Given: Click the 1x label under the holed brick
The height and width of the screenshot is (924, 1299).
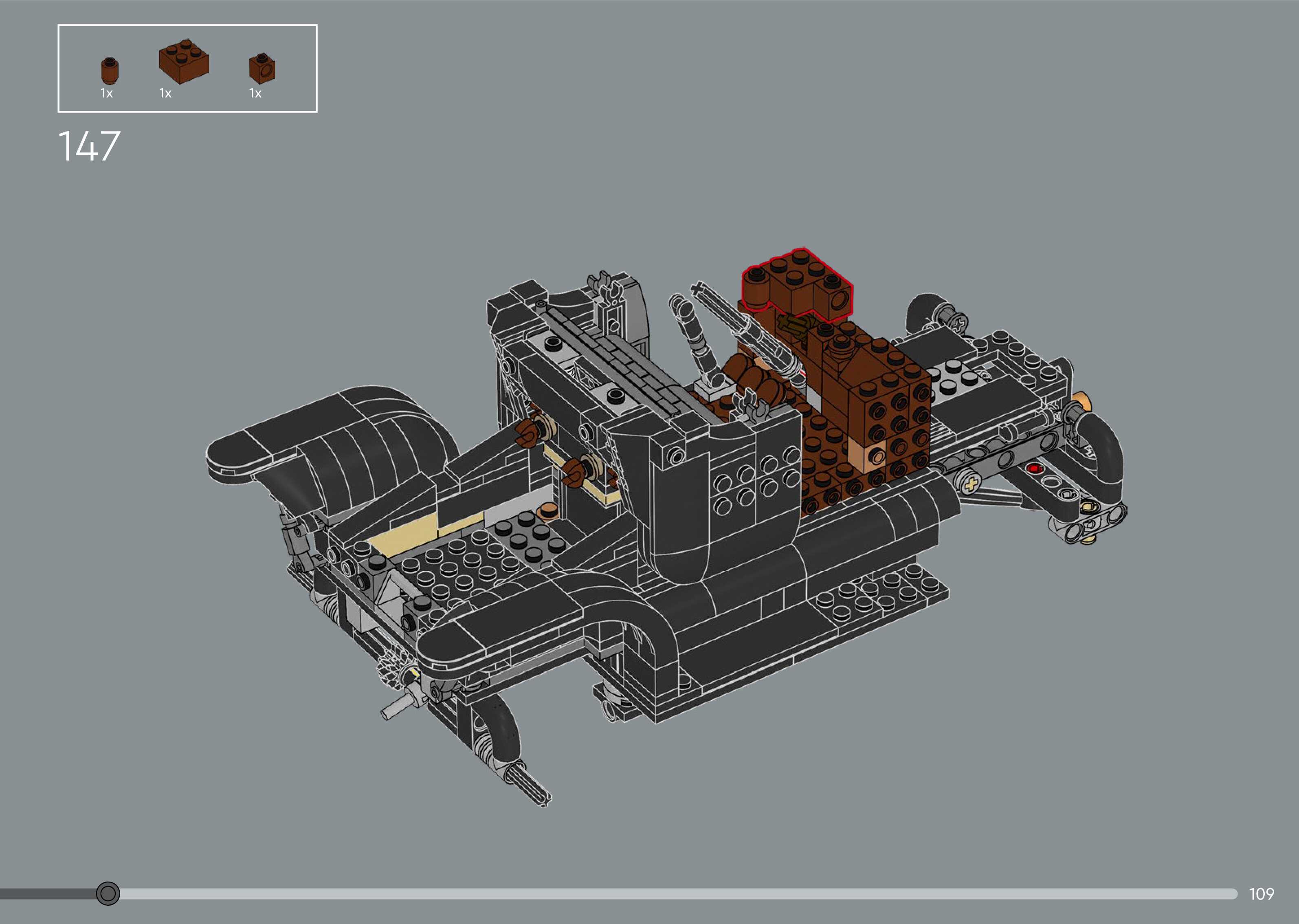Looking at the screenshot, I should [x=255, y=93].
